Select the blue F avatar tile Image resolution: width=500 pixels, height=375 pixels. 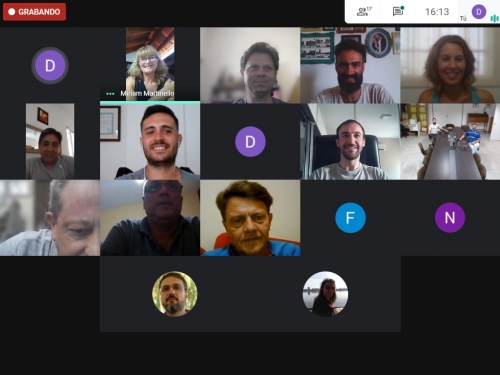350,218
